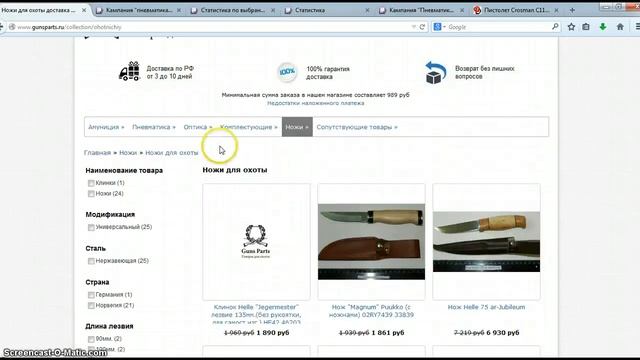Open Helle 75 ar-Jubileum knife image
Image resolution: width=640 pixels, height=360 pixels.
tap(487, 242)
